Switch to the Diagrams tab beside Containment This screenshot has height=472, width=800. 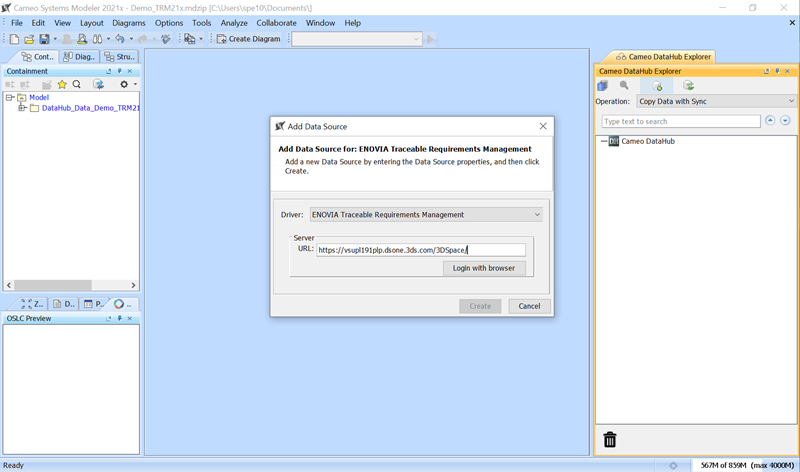click(79, 57)
